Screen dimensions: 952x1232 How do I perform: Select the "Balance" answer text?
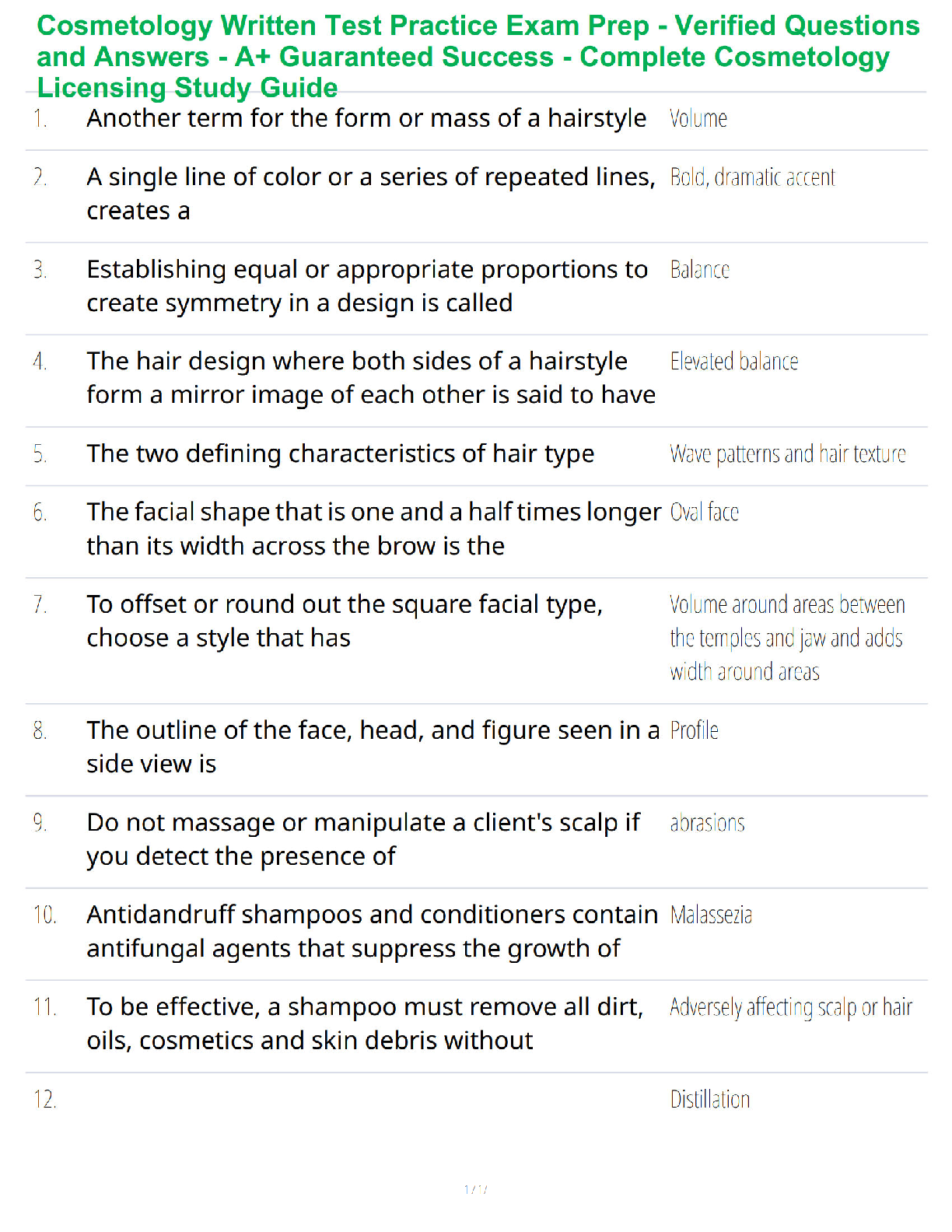(699, 270)
